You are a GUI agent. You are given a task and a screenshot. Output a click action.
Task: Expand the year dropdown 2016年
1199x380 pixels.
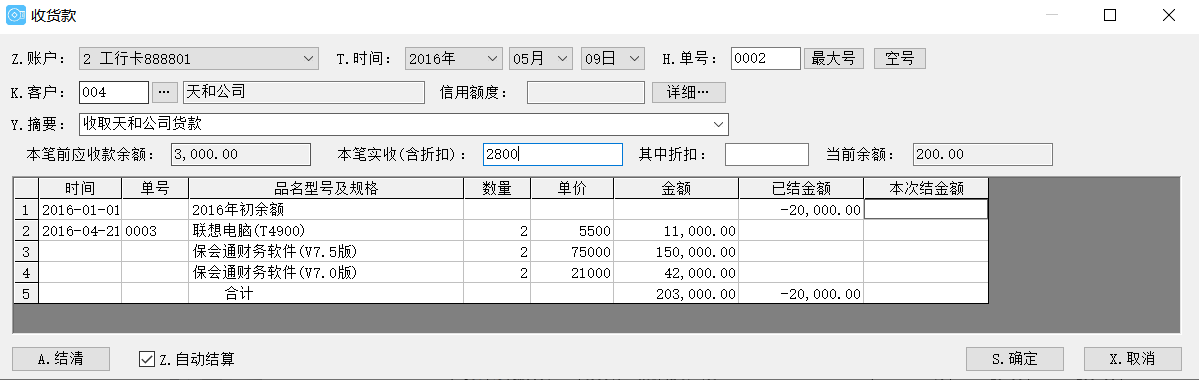(452, 58)
